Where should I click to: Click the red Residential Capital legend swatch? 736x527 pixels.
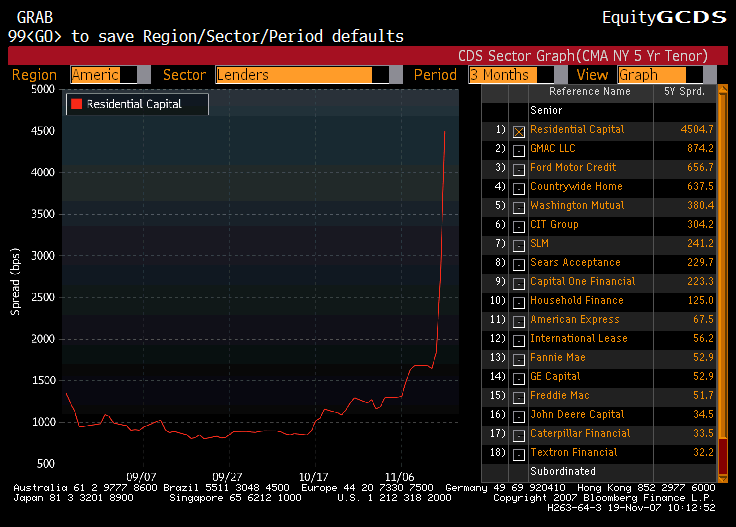pos(77,104)
